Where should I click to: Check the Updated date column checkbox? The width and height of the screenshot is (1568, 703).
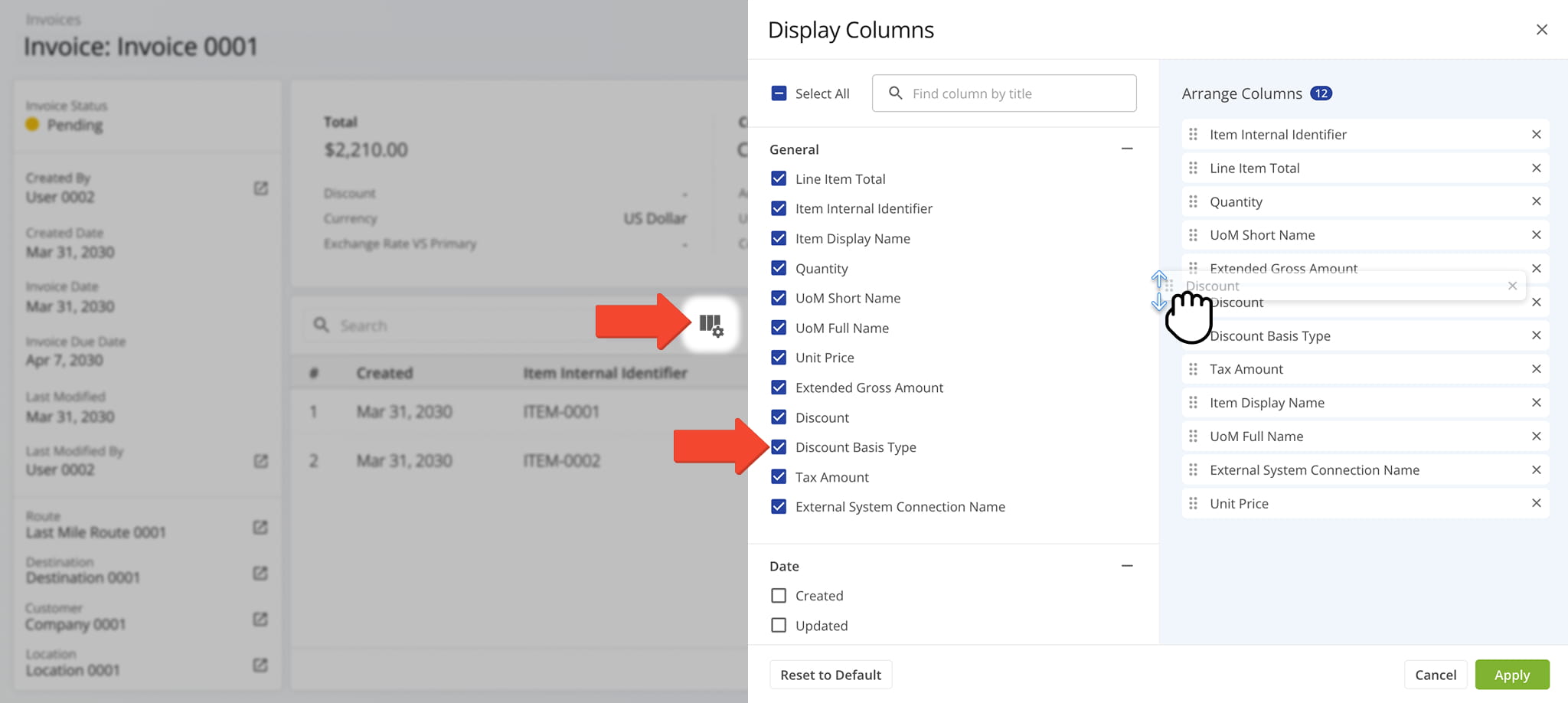point(779,626)
